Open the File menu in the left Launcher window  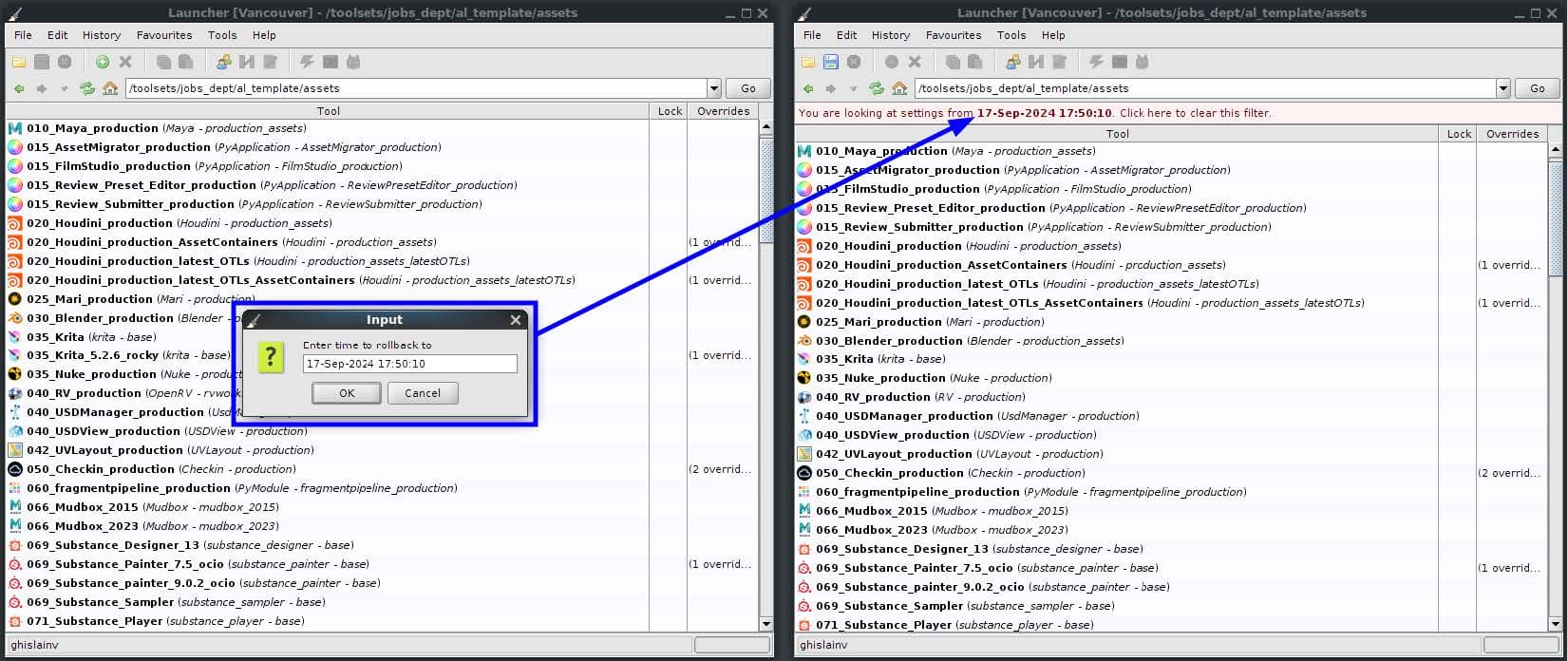point(23,35)
